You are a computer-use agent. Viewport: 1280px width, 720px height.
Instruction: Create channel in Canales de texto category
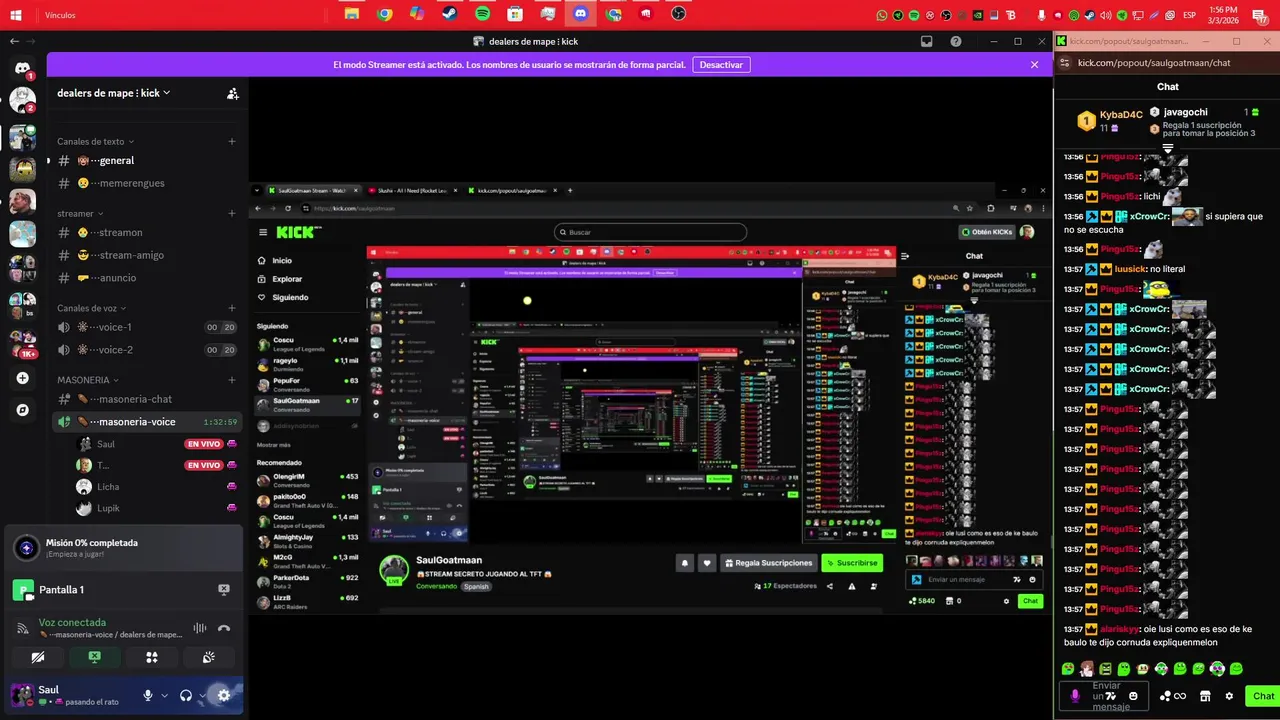pos(232,141)
